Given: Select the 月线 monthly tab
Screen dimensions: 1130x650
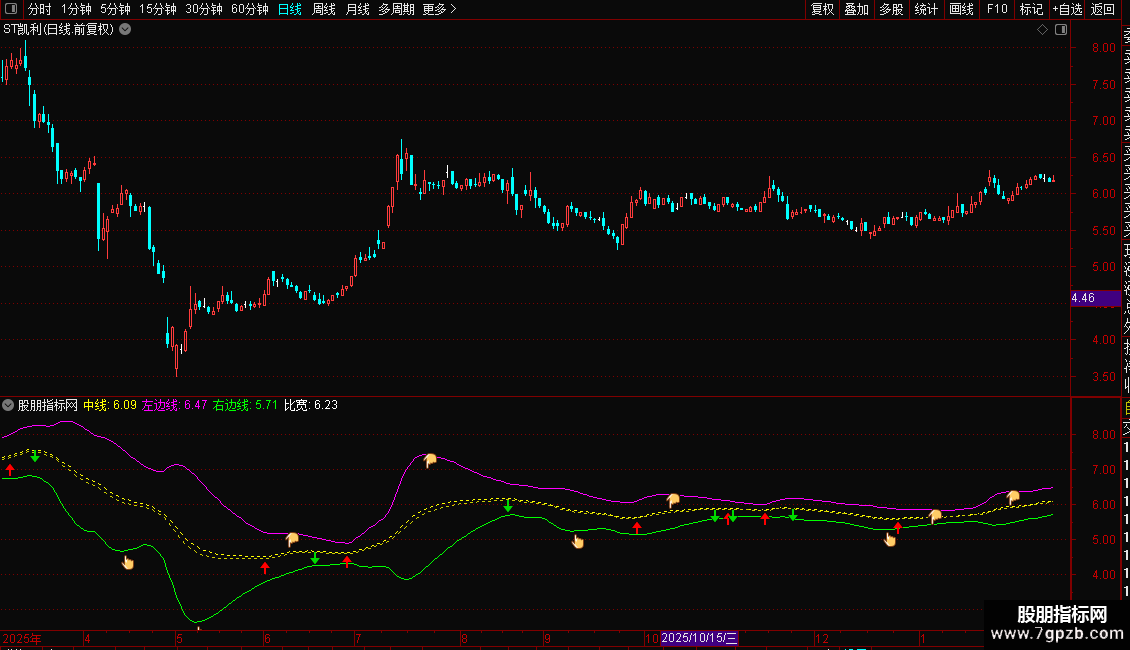Looking at the screenshot, I should [x=357, y=9].
